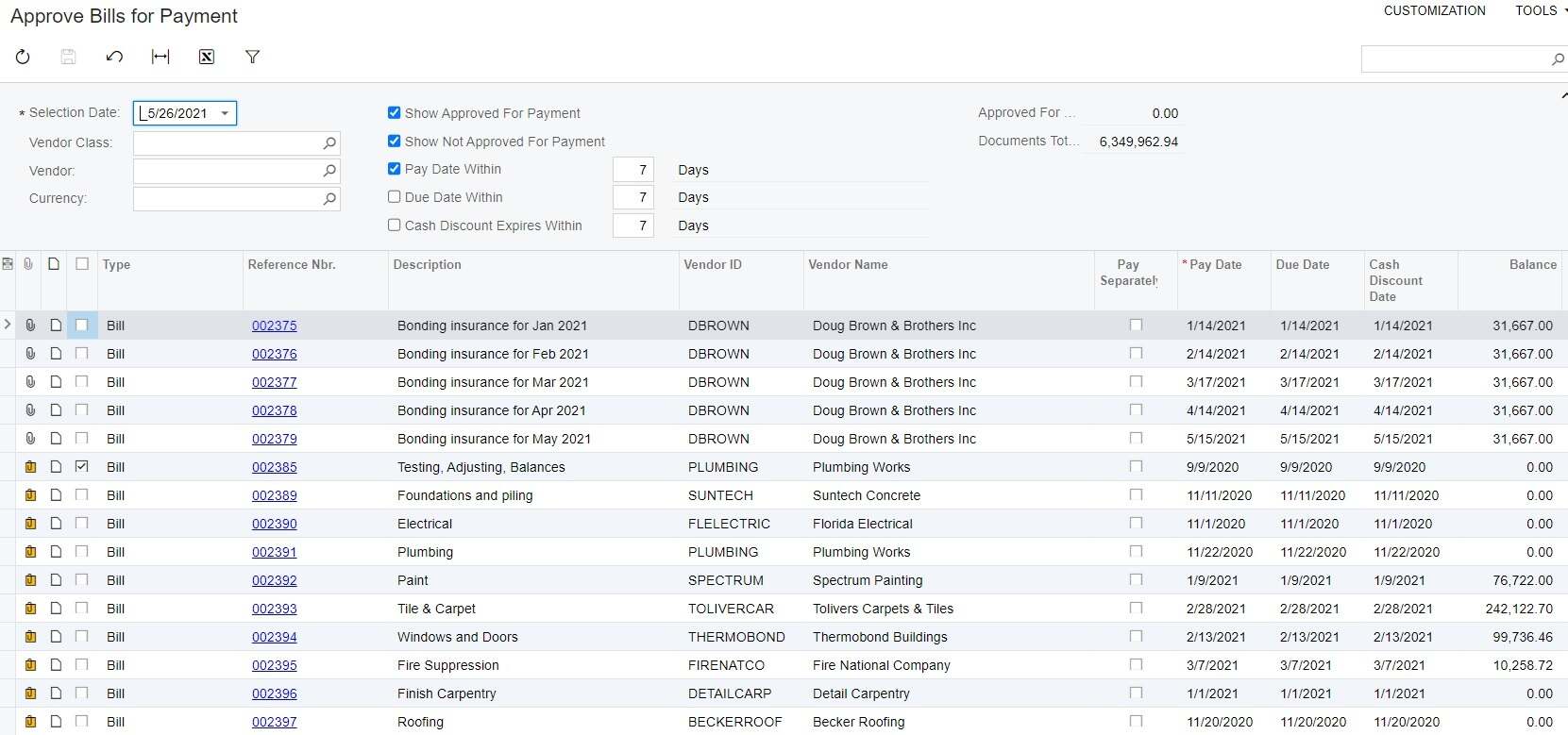Sort by Balance column header

[1532, 265]
